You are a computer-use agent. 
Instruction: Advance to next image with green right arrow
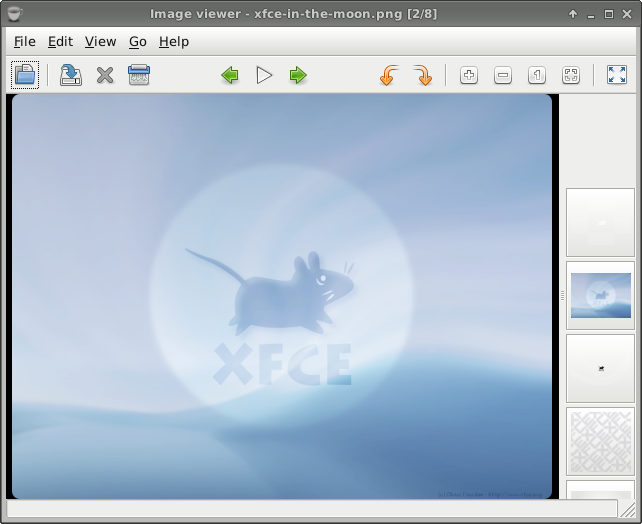[298, 75]
